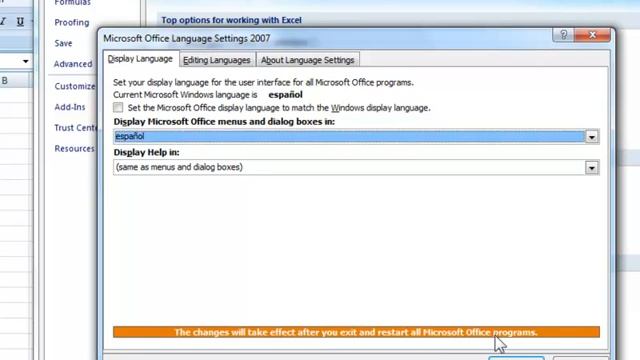Screen dimensions: 640x360
Task: Expand the Excel name box dropdown arrow
Action: (x=26, y=62)
